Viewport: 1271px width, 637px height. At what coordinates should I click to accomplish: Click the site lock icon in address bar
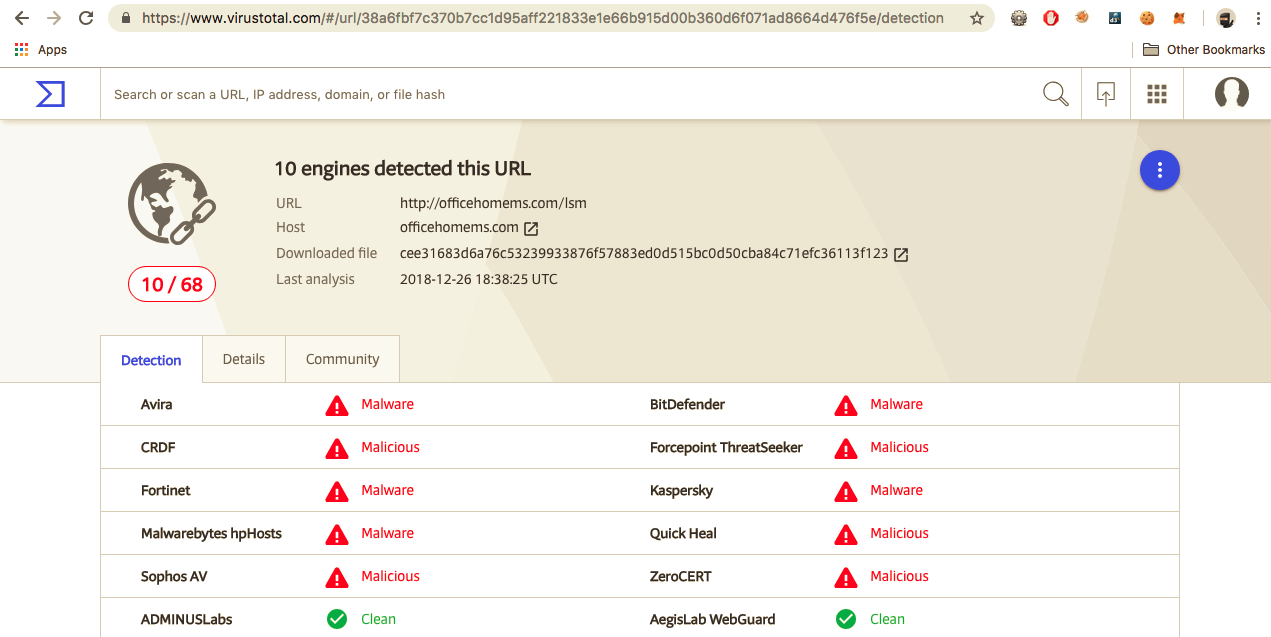tap(125, 18)
